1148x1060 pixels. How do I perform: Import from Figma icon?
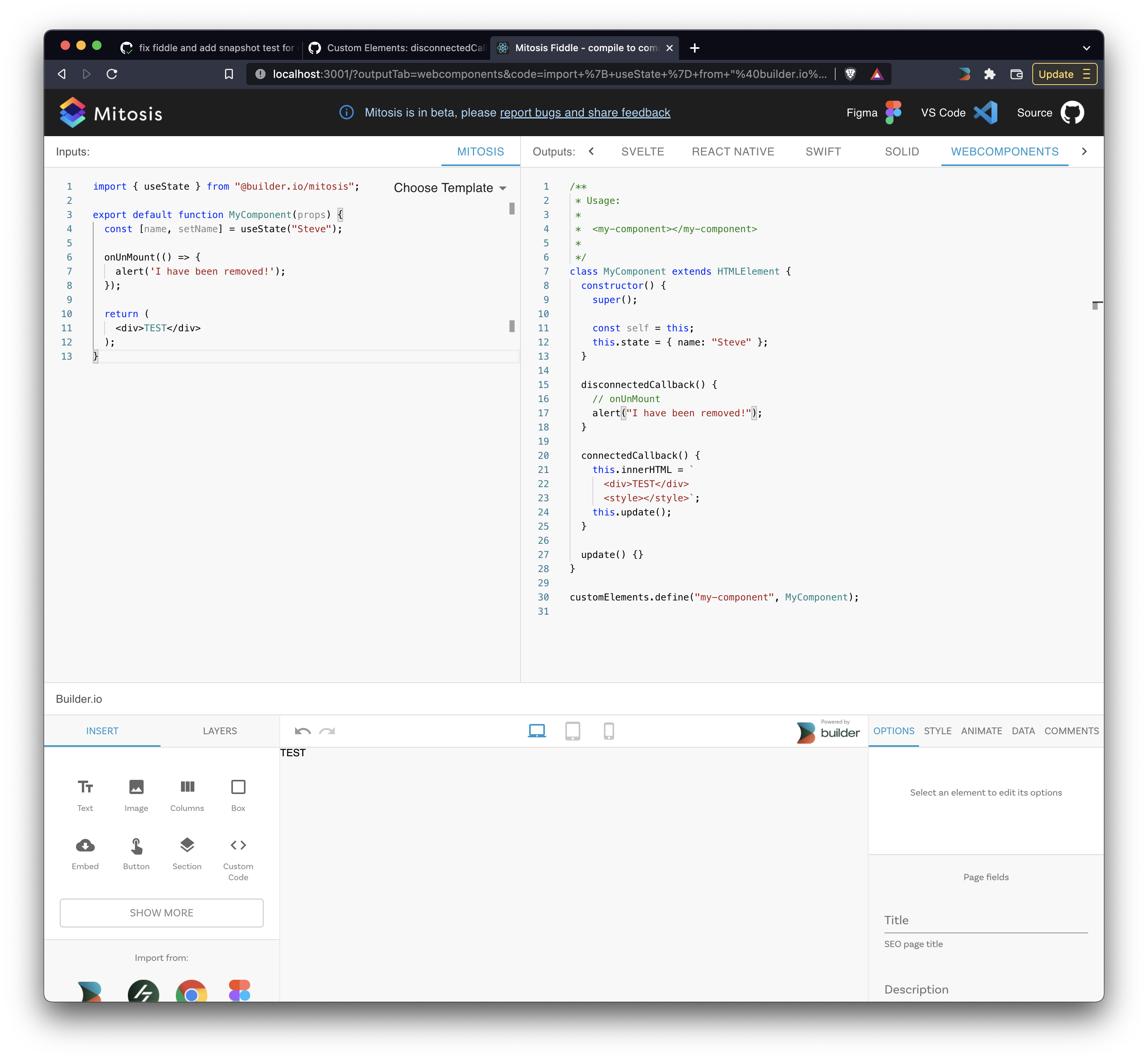[x=239, y=990]
